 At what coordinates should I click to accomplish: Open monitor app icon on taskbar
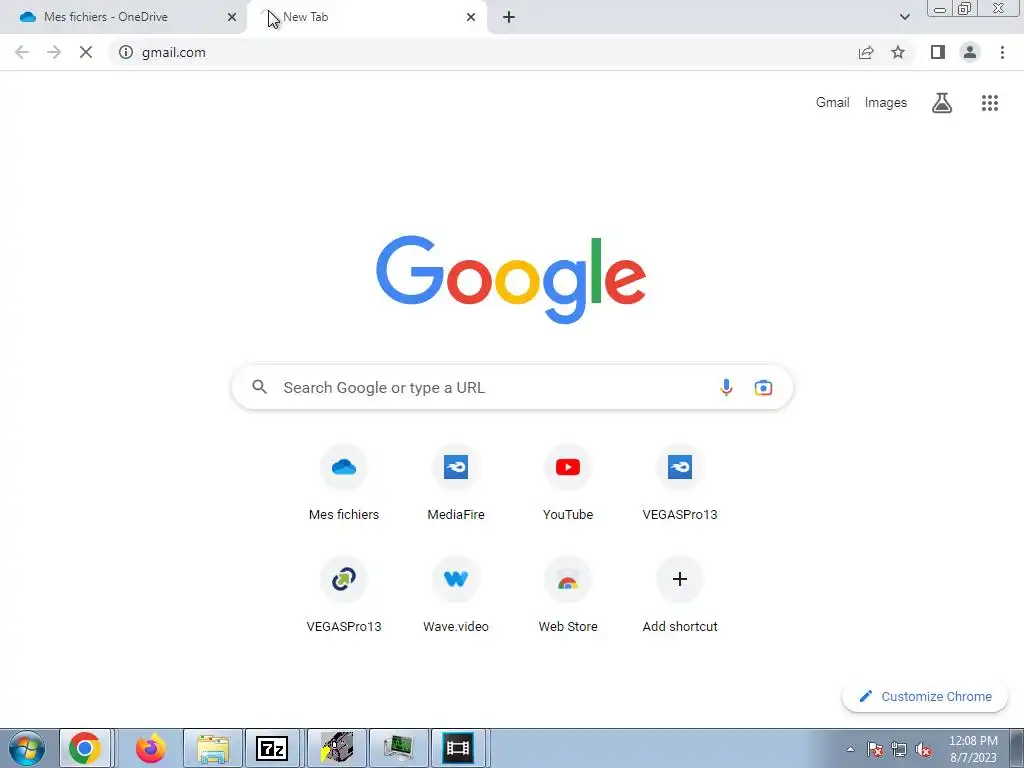click(399, 748)
